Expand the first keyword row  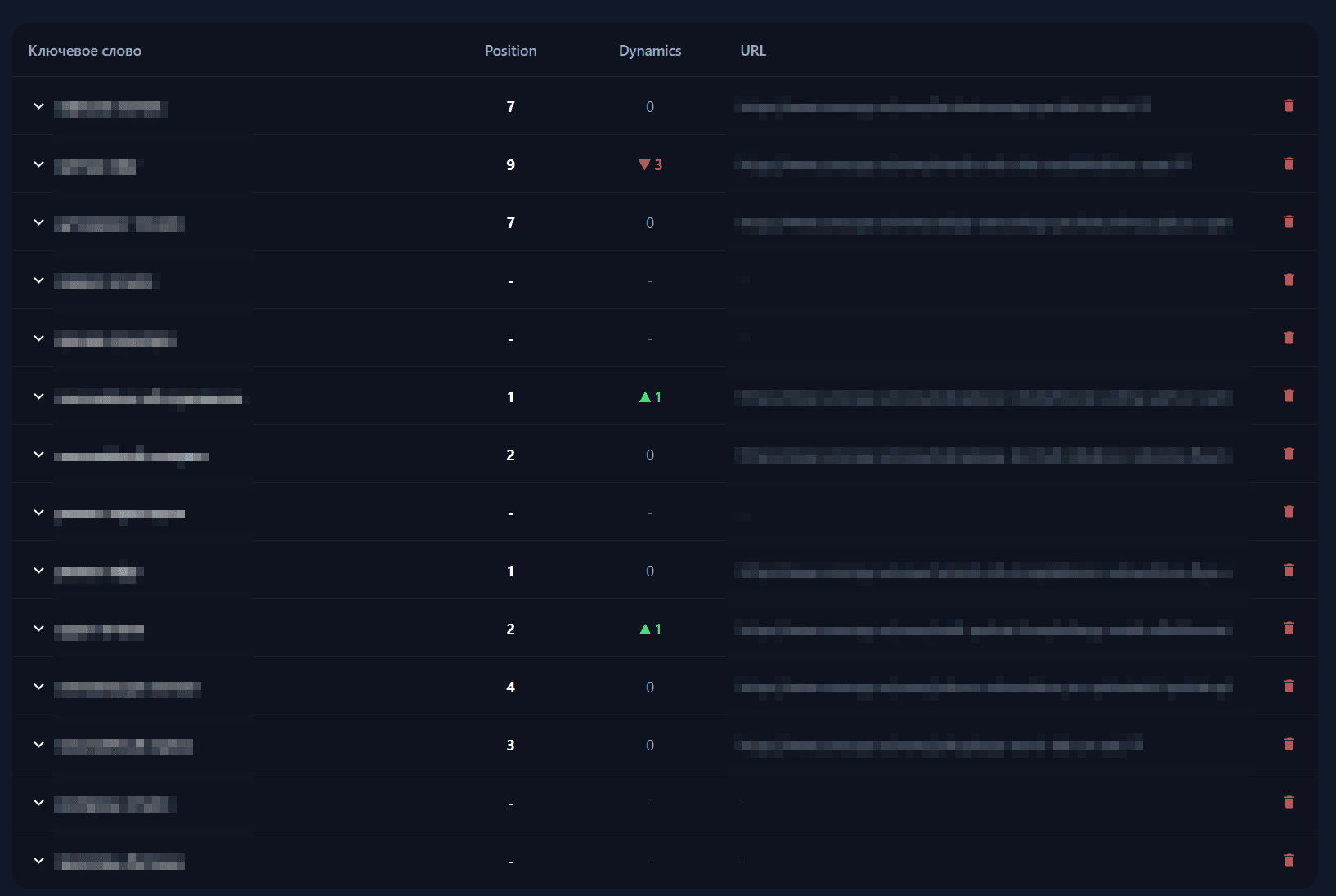tap(38, 106)
